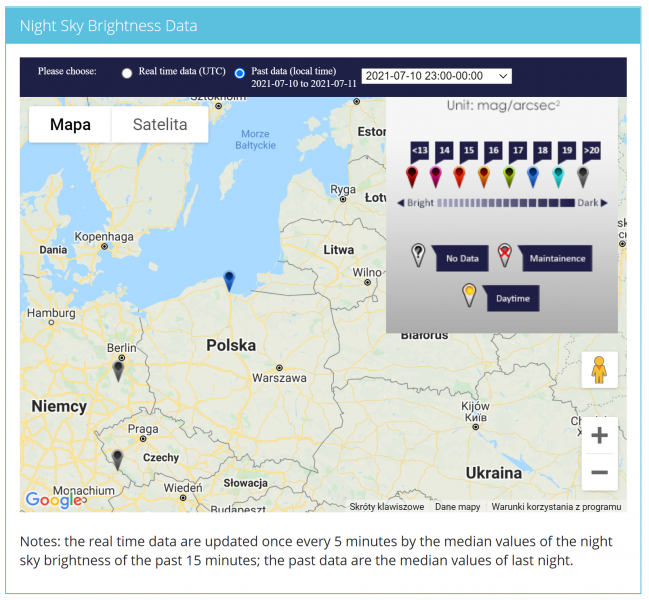The image size is (649, 600).
Task: Click the dropdown chevron arrow of time selector
Action: (503, 76)
